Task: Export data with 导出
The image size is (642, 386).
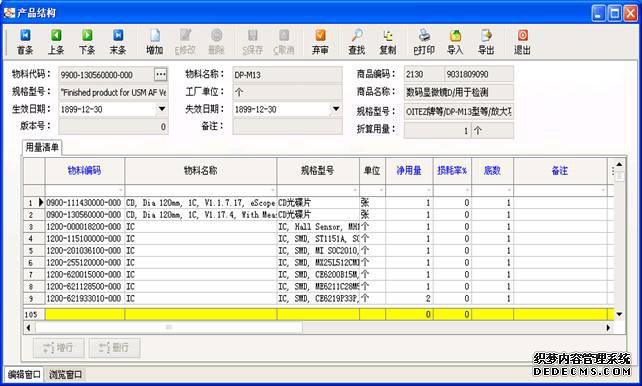Action: click(486, 42)
